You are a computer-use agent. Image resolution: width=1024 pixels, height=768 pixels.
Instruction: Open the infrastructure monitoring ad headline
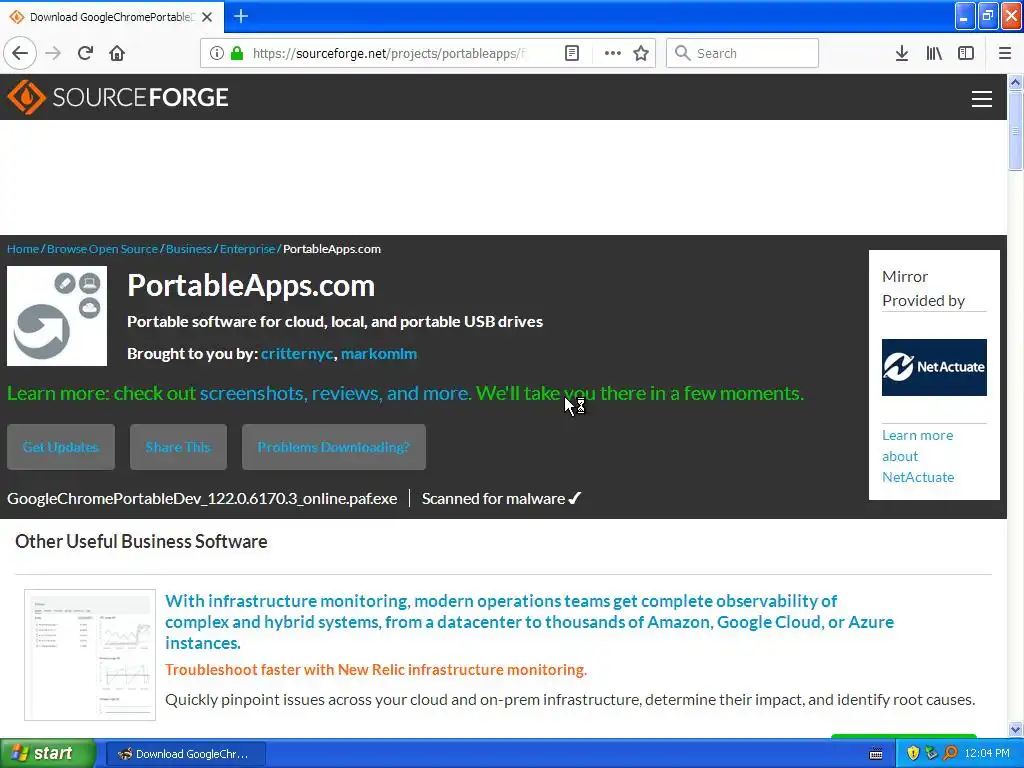click(529, 622)
